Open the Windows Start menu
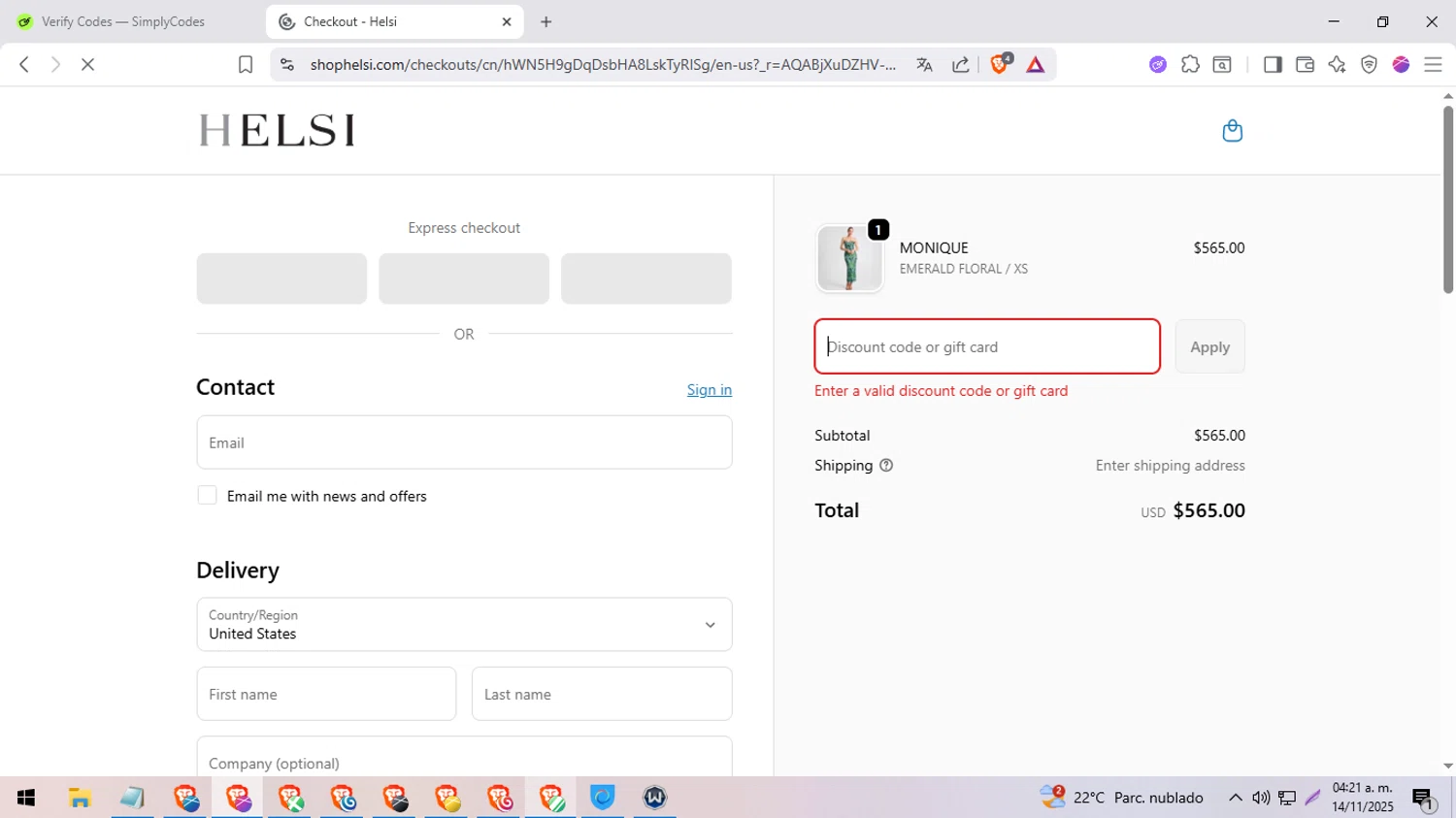The height and width of the screenshot is (818, 1456). click(26, 798)
